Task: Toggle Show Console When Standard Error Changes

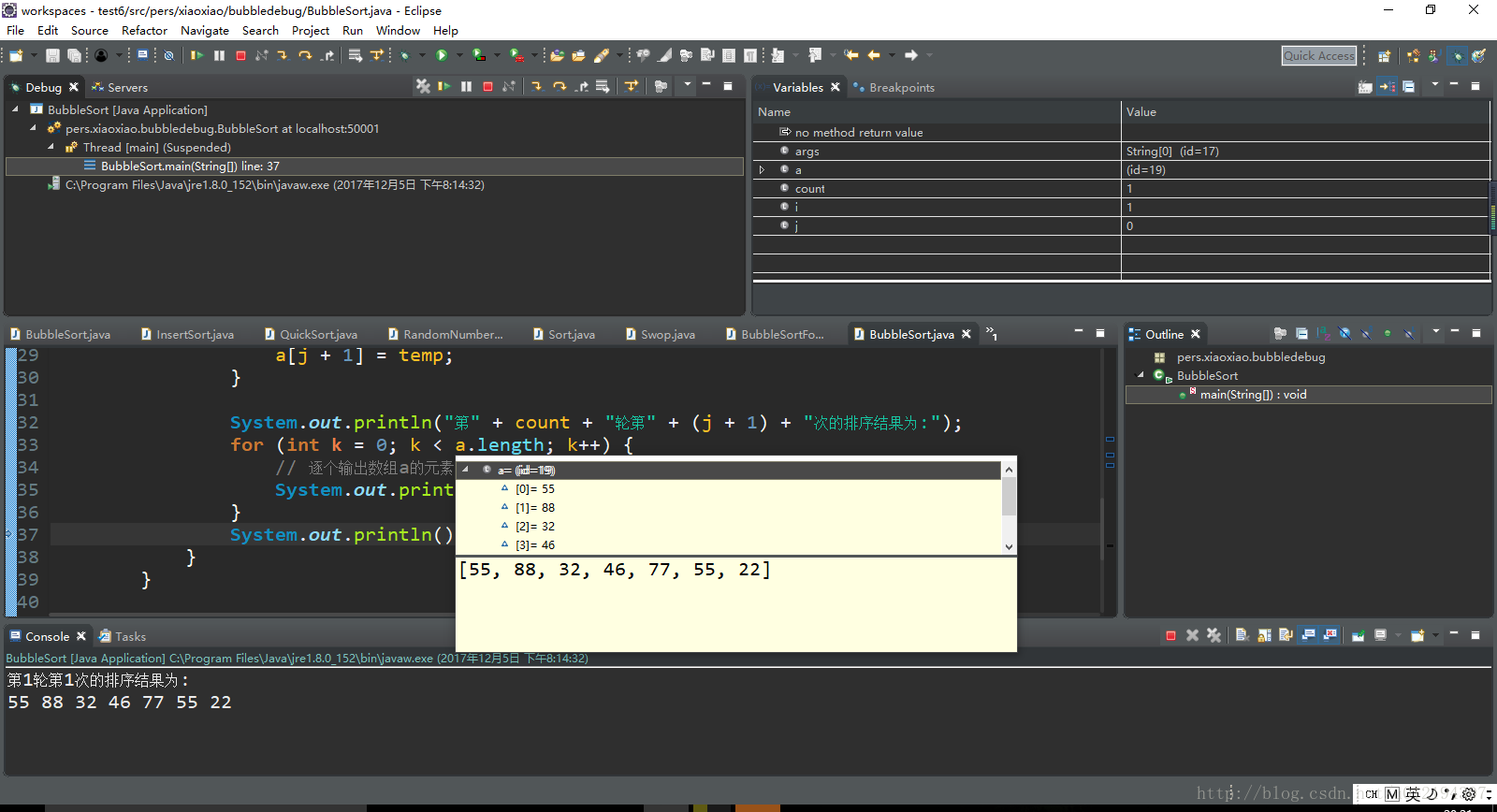Action: 1330,635
